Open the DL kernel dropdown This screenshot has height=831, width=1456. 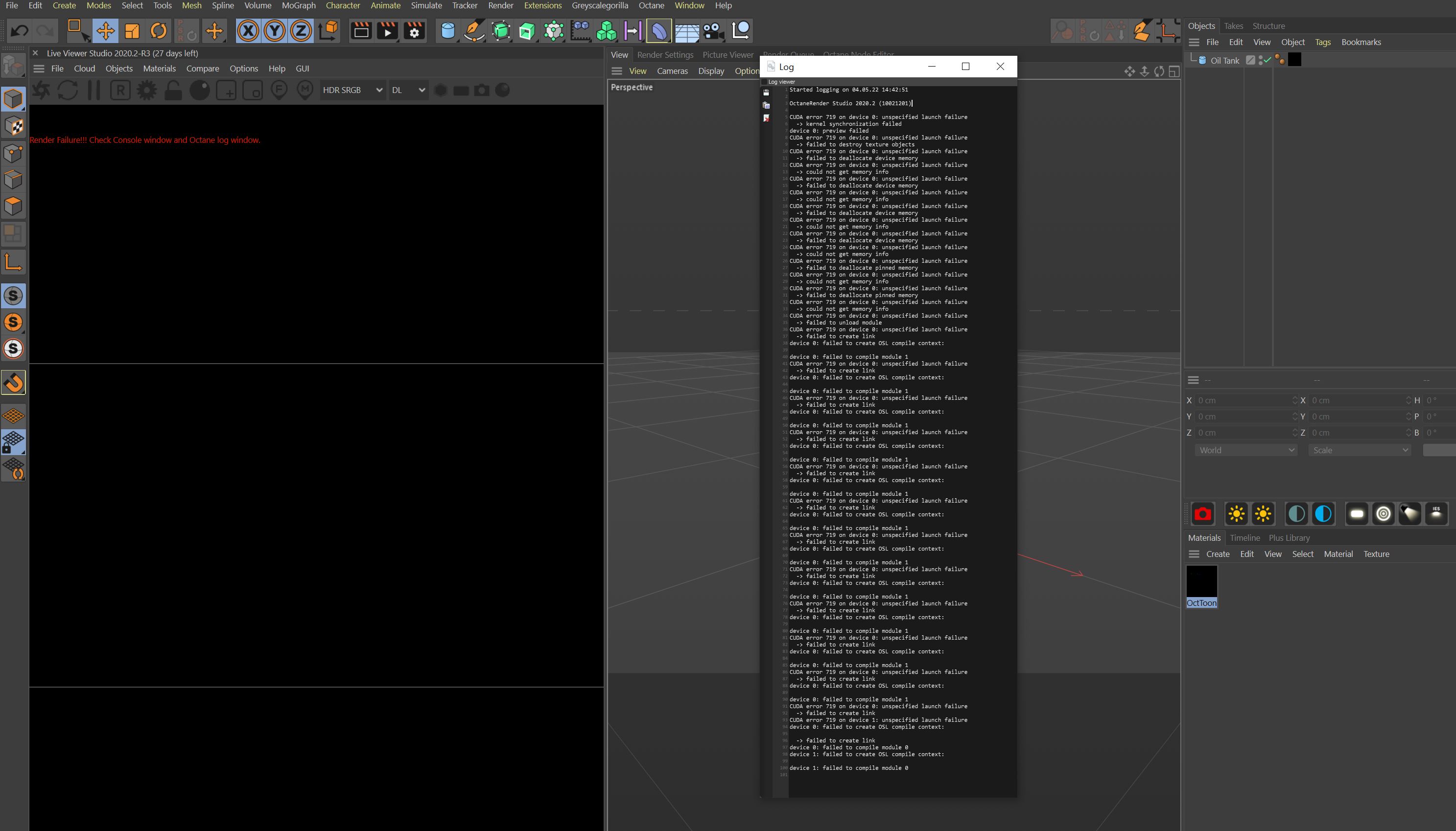click(x=408, y=90)
